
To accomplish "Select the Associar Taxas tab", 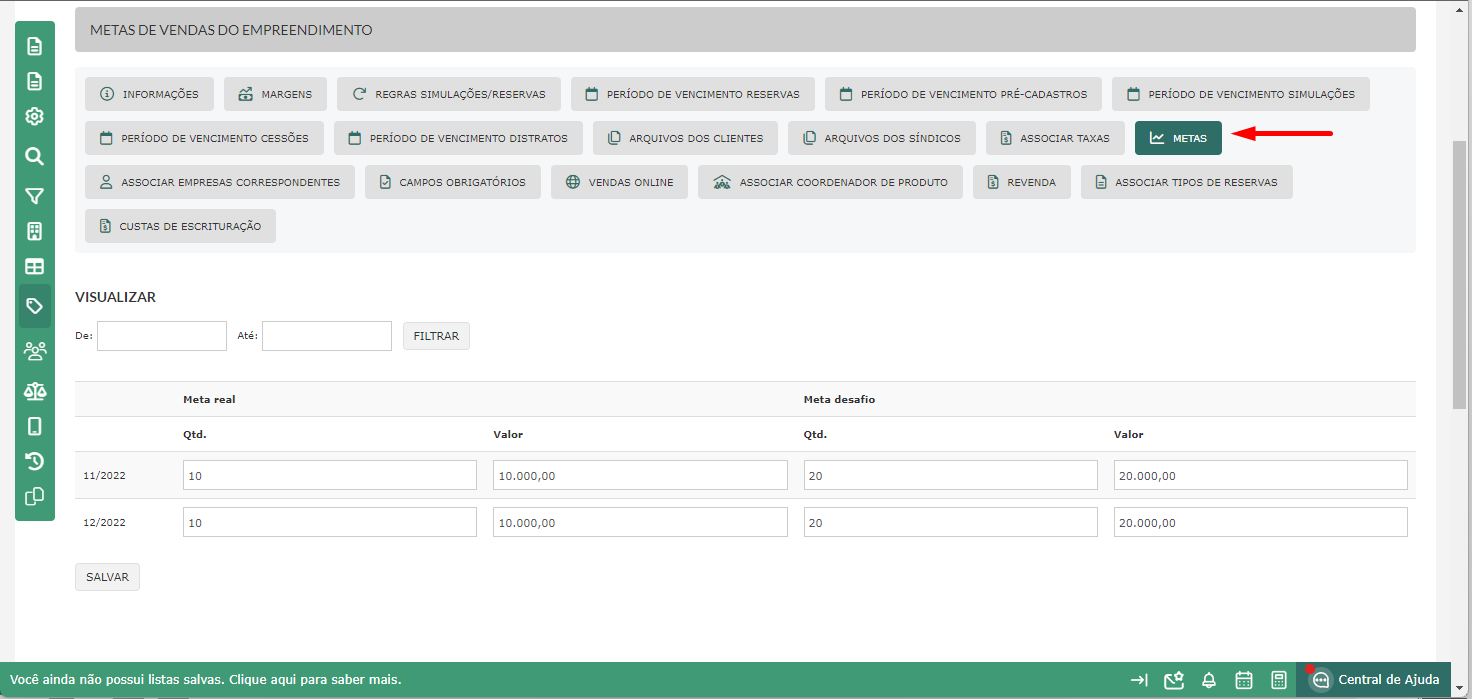I will 1055,138.
